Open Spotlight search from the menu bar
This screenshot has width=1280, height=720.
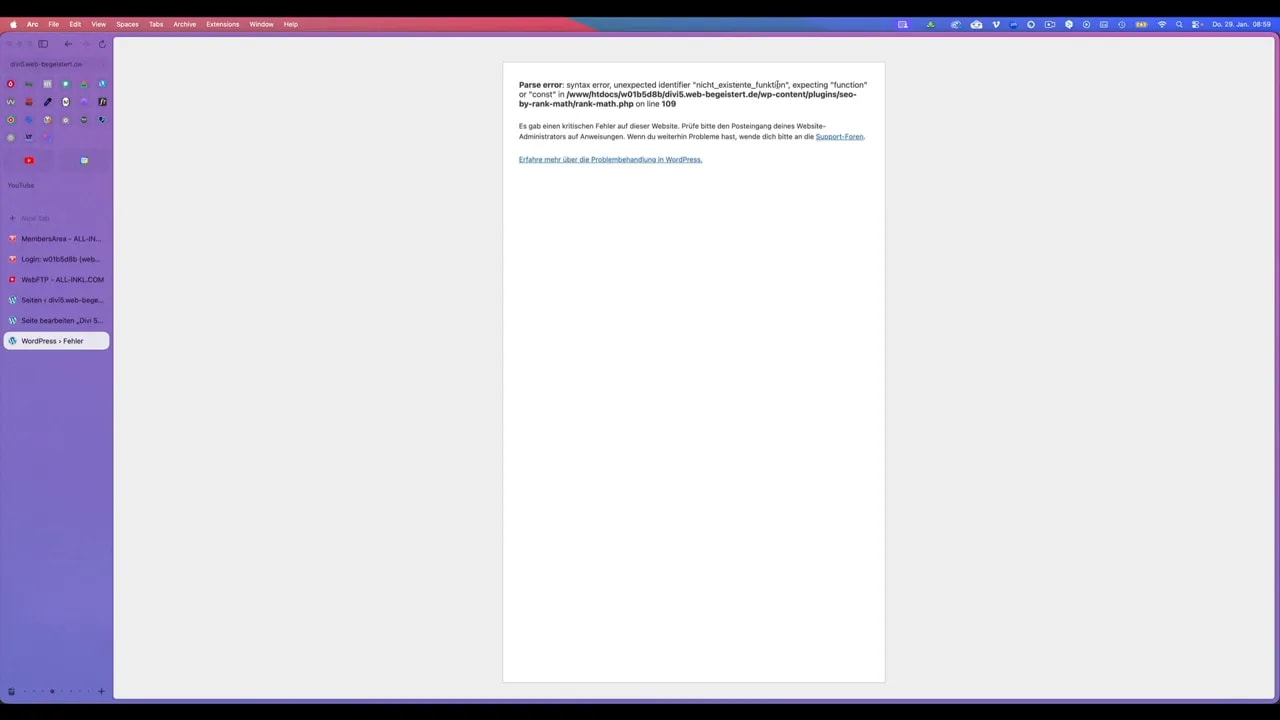(1179, 24)
